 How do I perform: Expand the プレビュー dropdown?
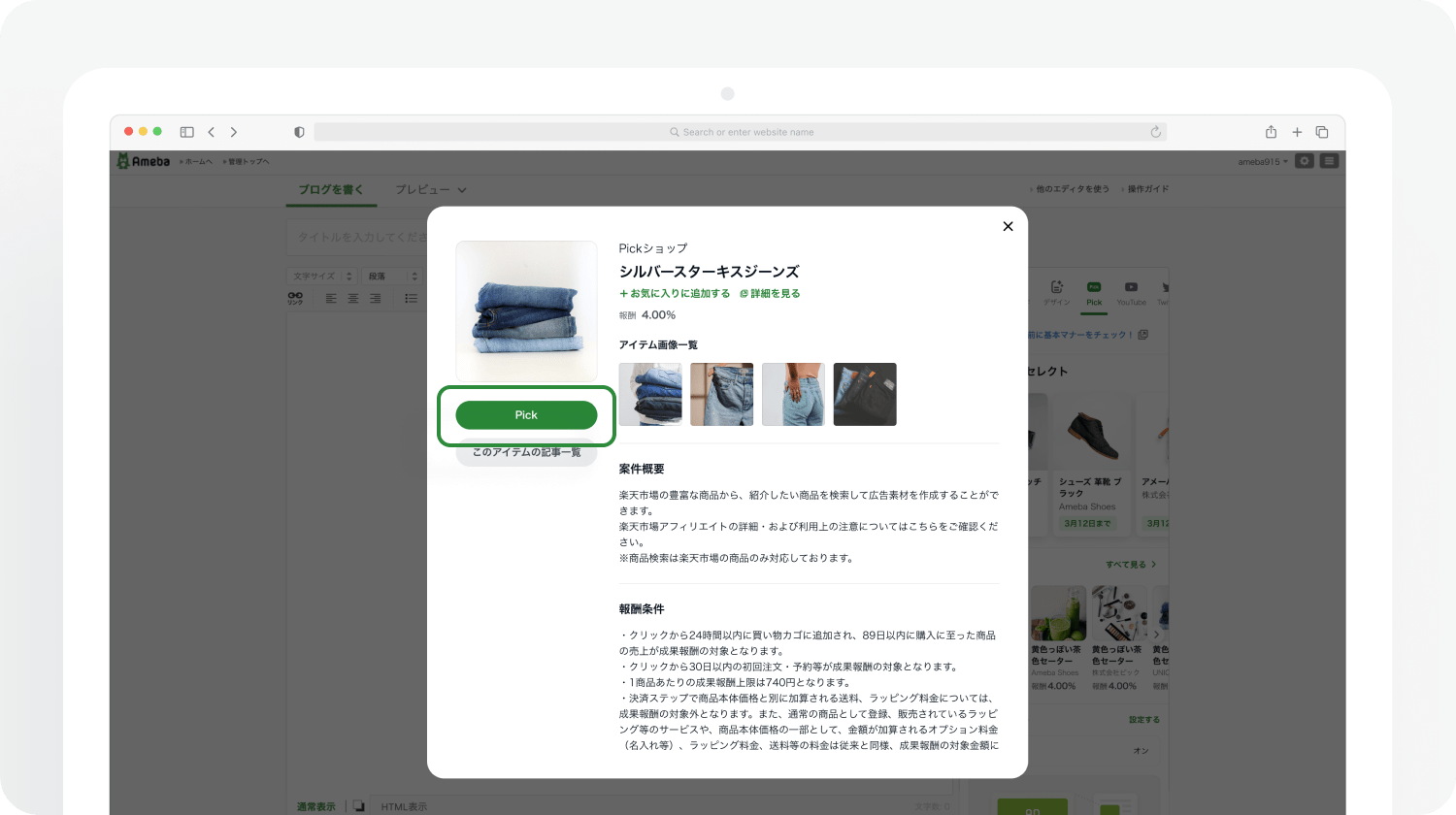[431, 190]
